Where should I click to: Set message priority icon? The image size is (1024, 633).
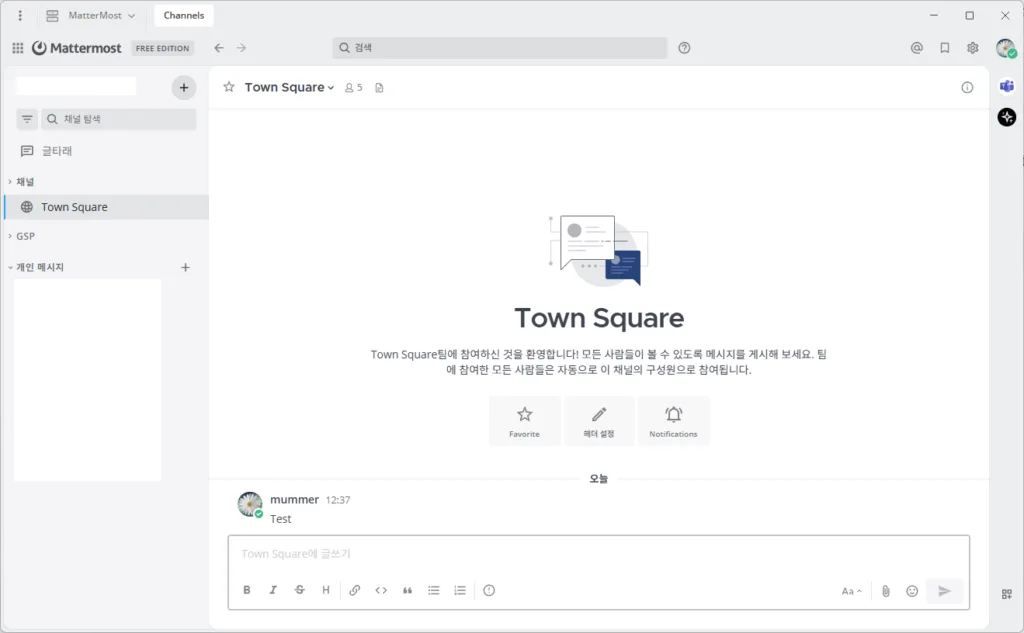(488, 590)
